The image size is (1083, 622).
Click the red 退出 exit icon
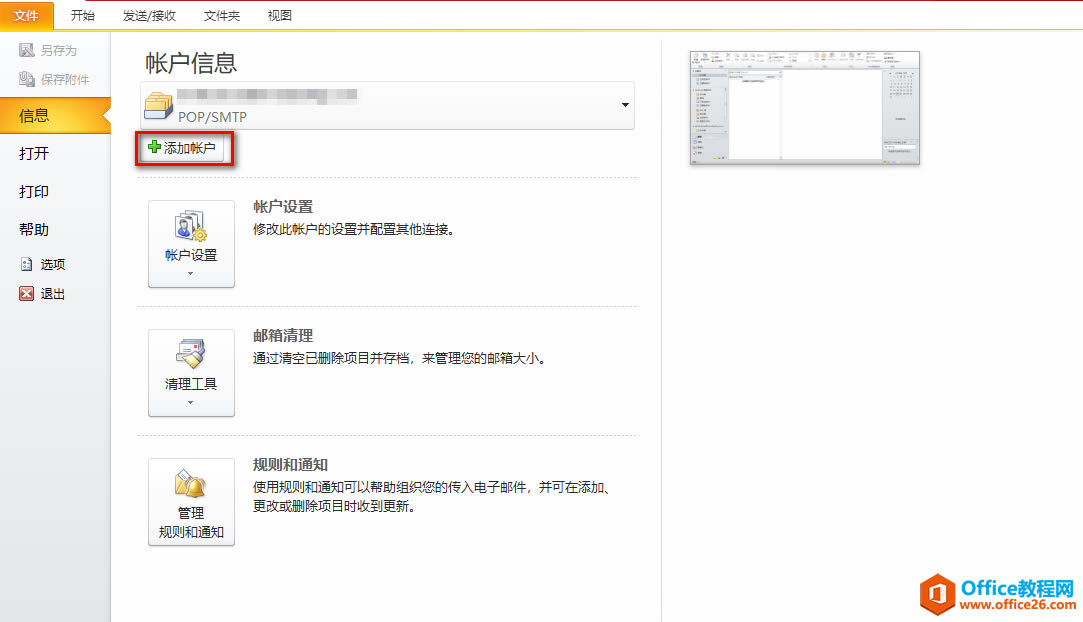point(27,294)
